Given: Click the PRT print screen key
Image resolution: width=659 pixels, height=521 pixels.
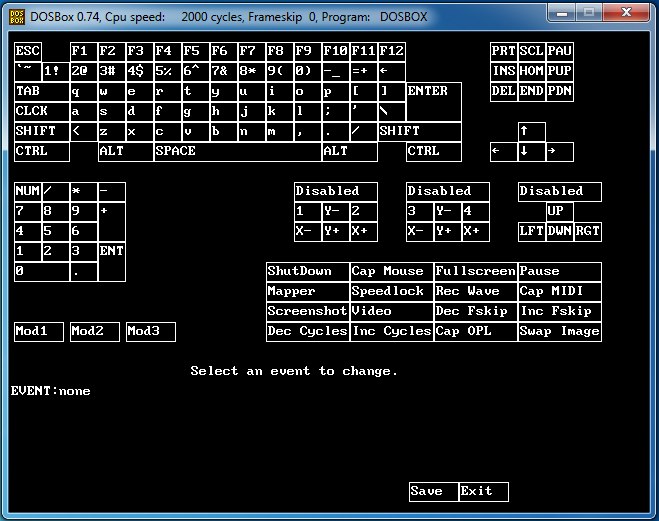Looking at the screenshot, I should coord(503,51).
